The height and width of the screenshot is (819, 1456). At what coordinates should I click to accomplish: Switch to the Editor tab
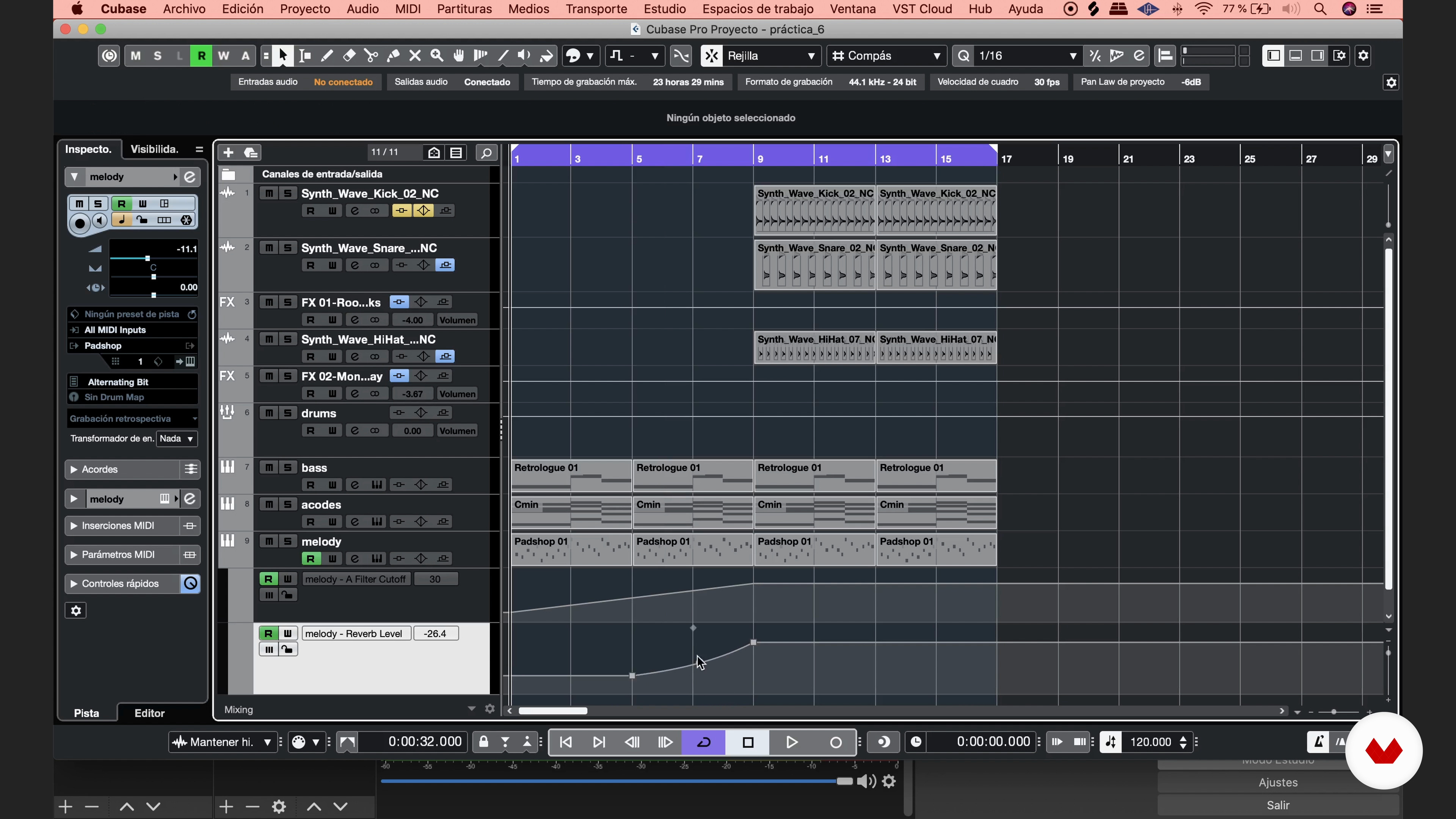pos(149,713)
